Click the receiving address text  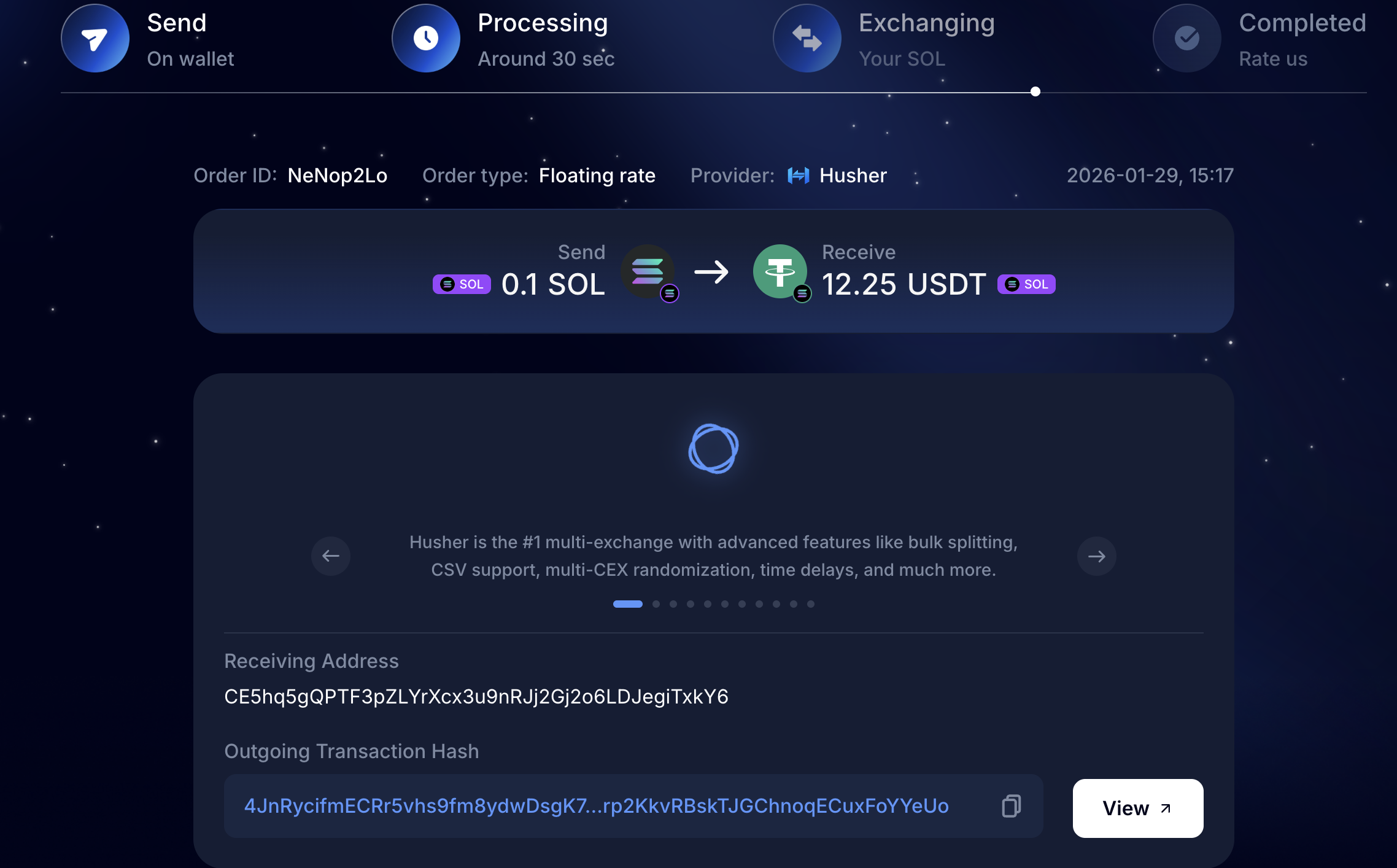[x=476, y=697]
